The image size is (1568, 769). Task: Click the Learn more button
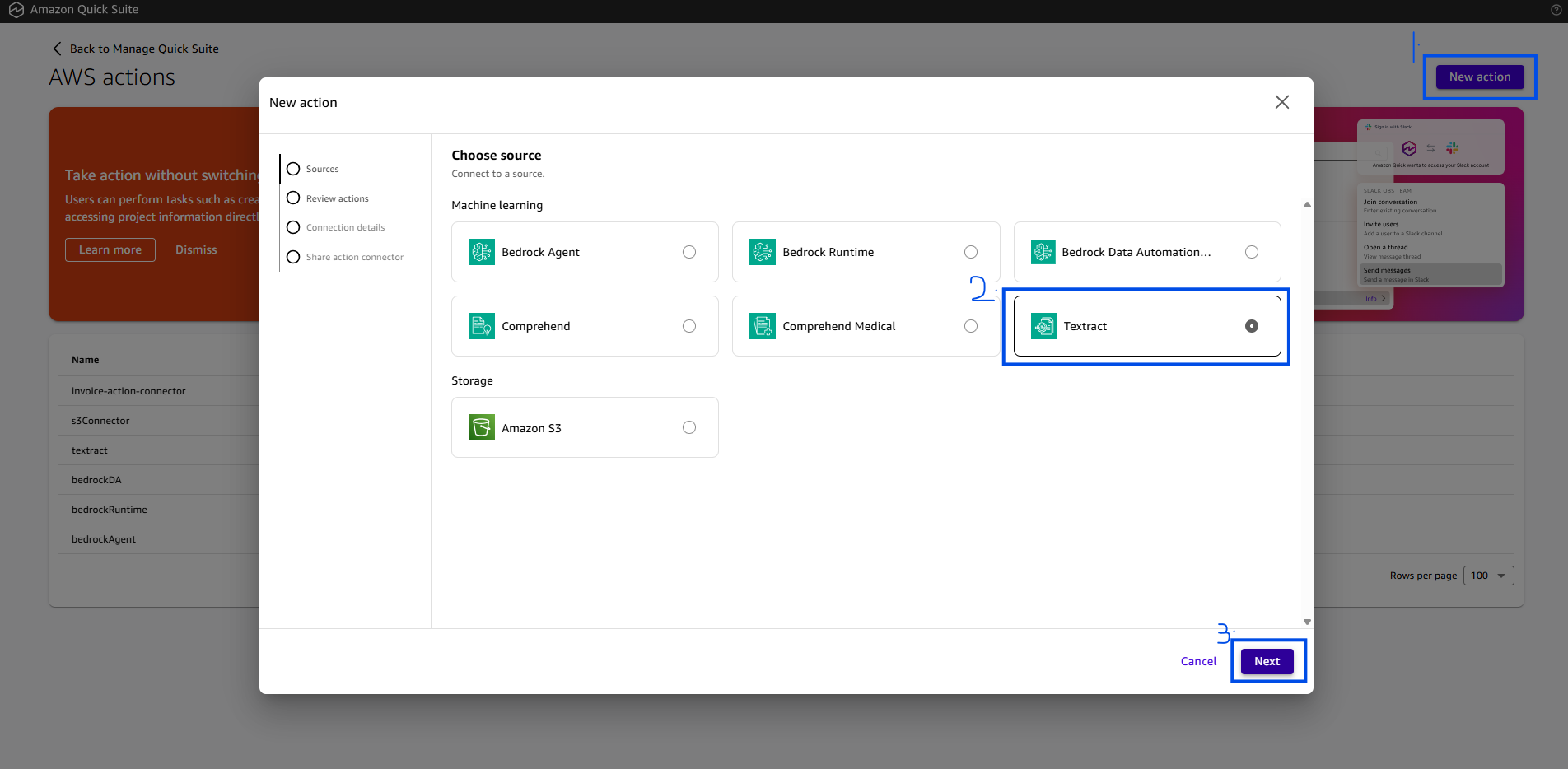click(110, 249)
